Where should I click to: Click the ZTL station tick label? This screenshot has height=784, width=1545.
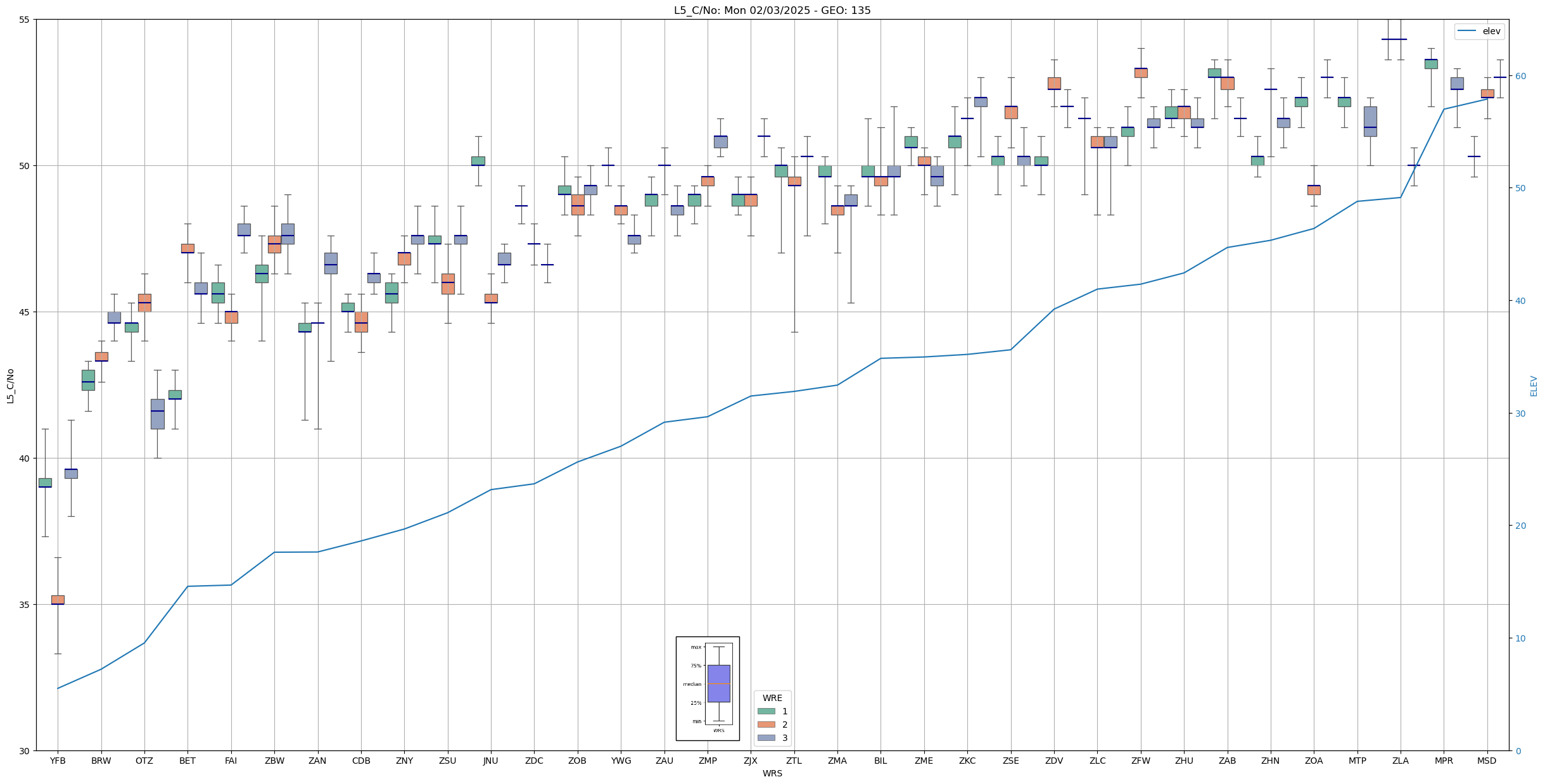[x=794, y=761]
